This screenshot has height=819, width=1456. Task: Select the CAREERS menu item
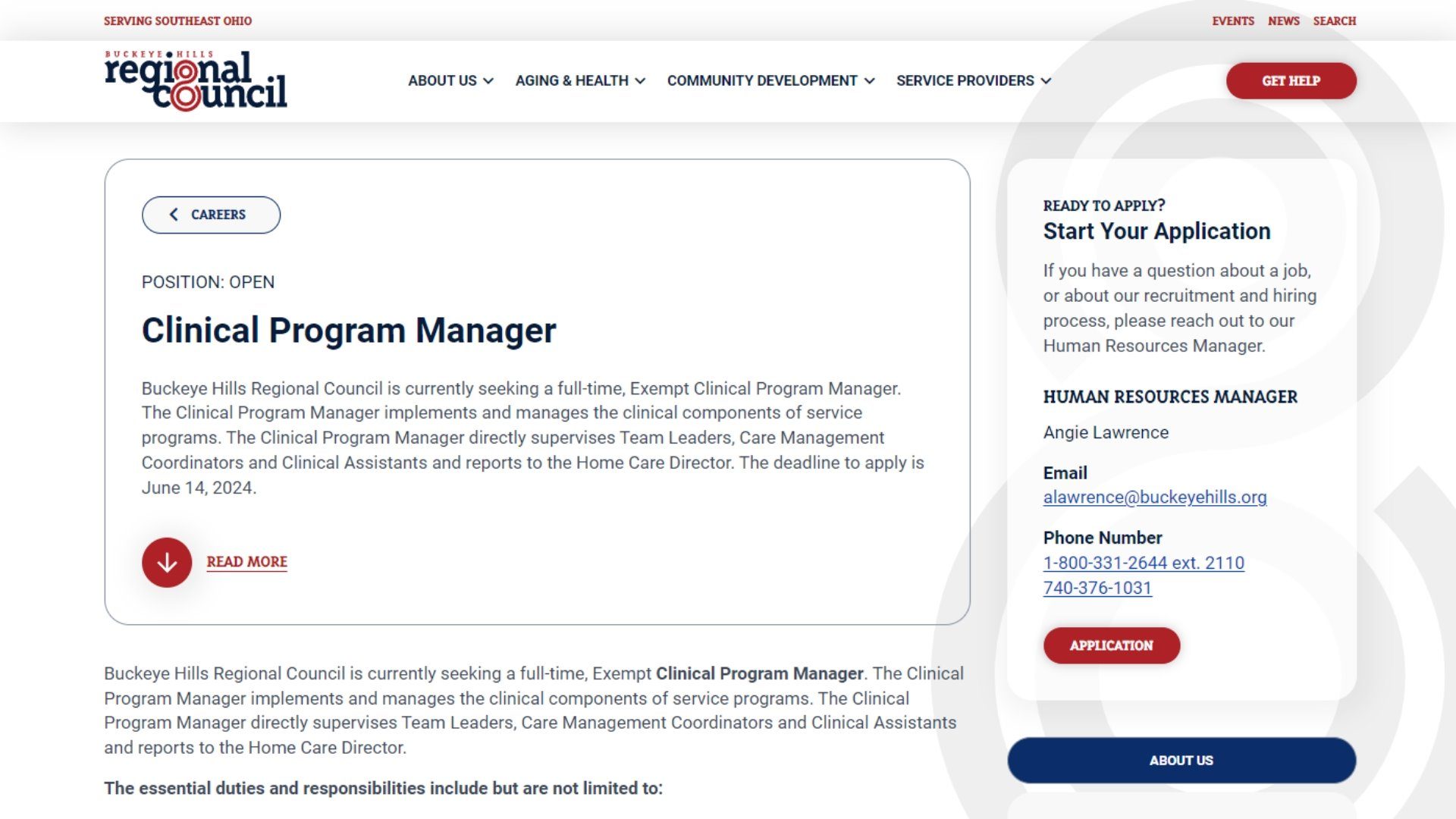(x=211, y=214)
